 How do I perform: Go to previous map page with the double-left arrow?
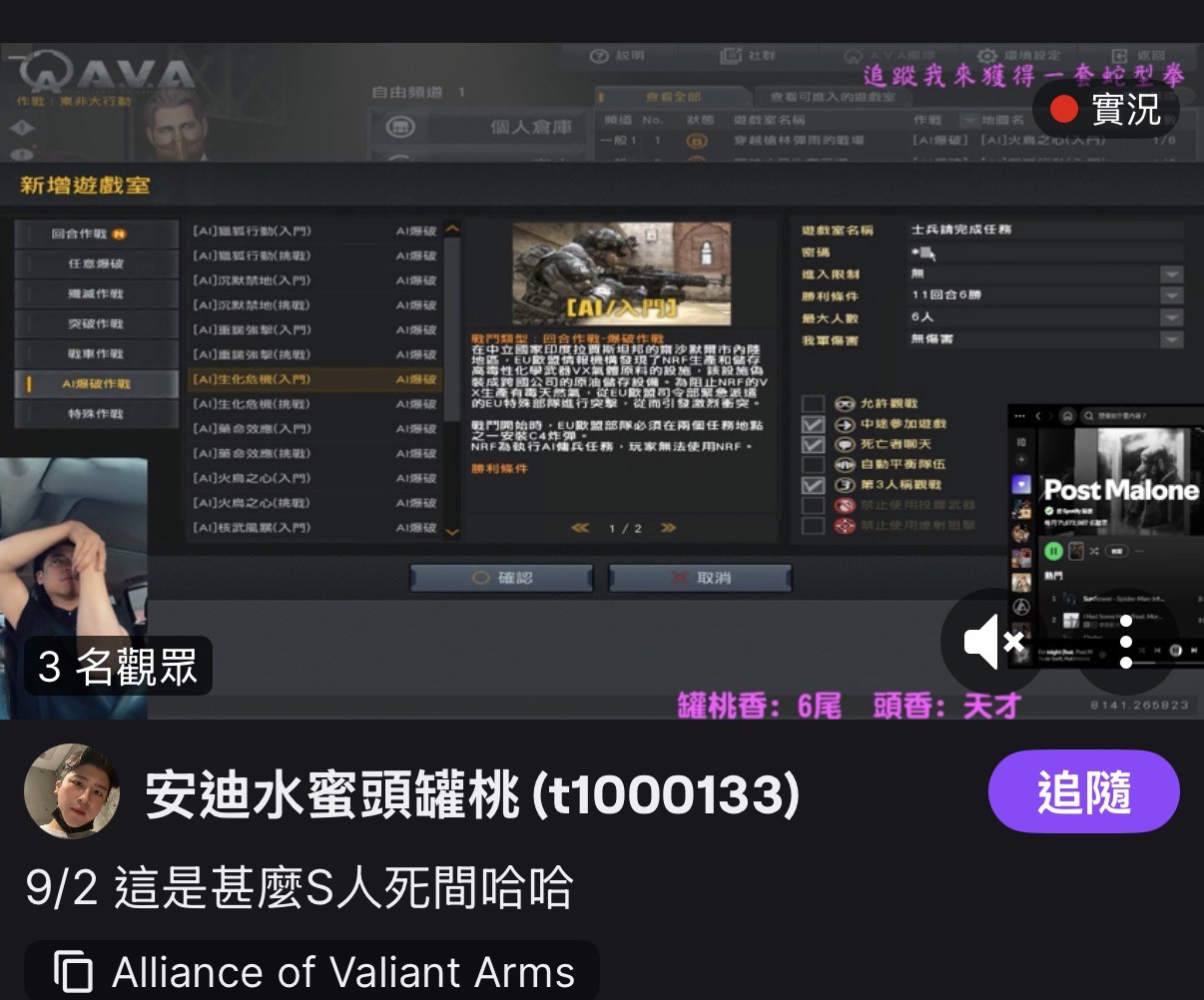(580, 528)
